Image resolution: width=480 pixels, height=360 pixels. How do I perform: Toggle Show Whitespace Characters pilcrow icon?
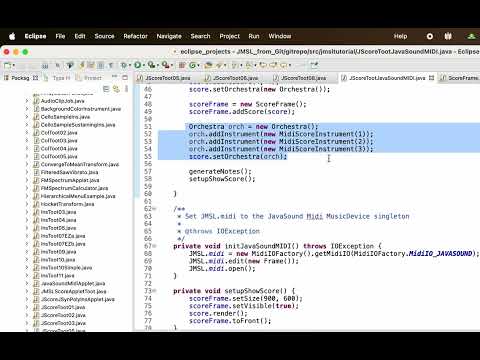click(110, 65)
